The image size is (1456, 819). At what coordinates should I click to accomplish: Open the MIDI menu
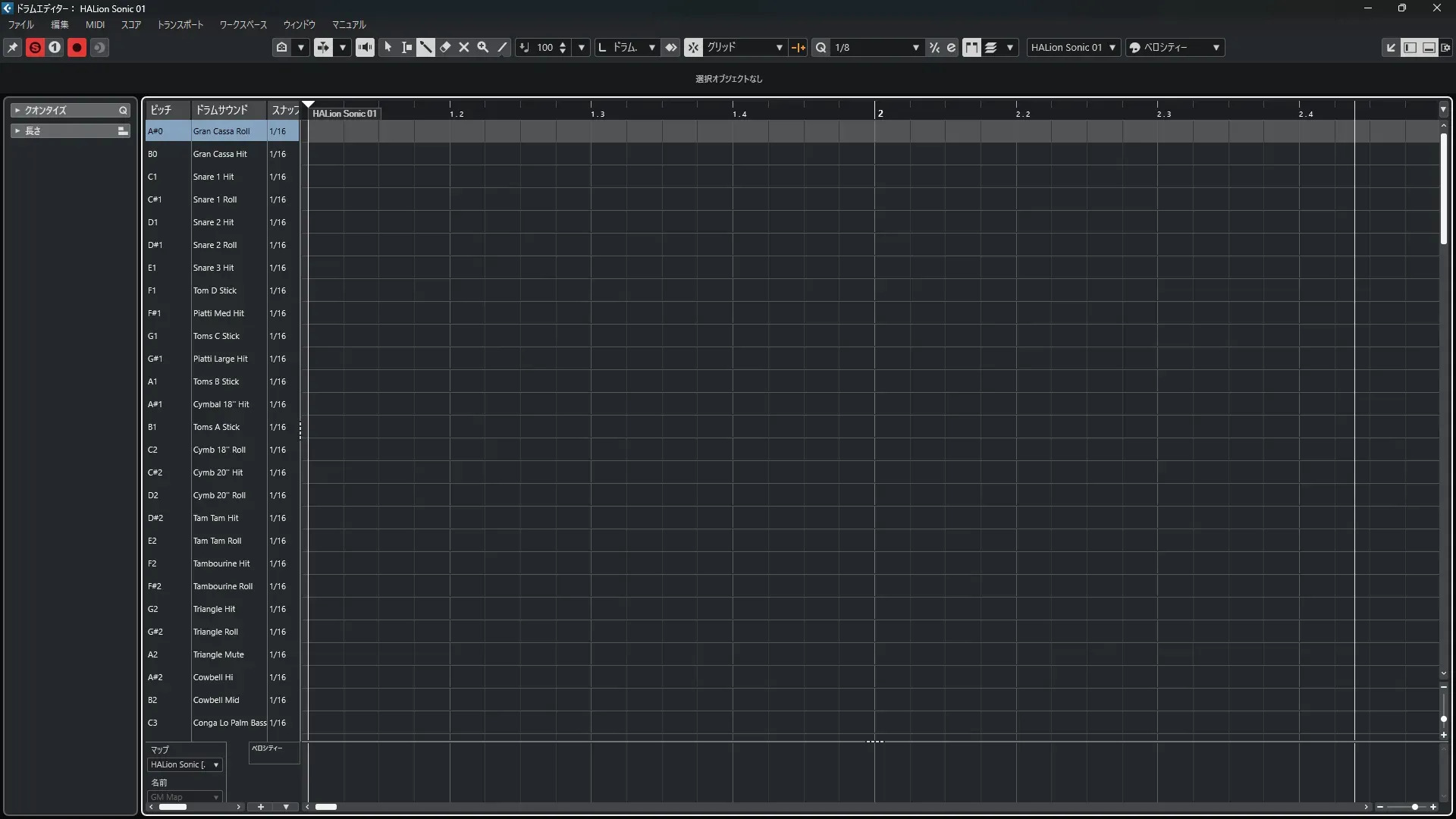pos(95,24)
